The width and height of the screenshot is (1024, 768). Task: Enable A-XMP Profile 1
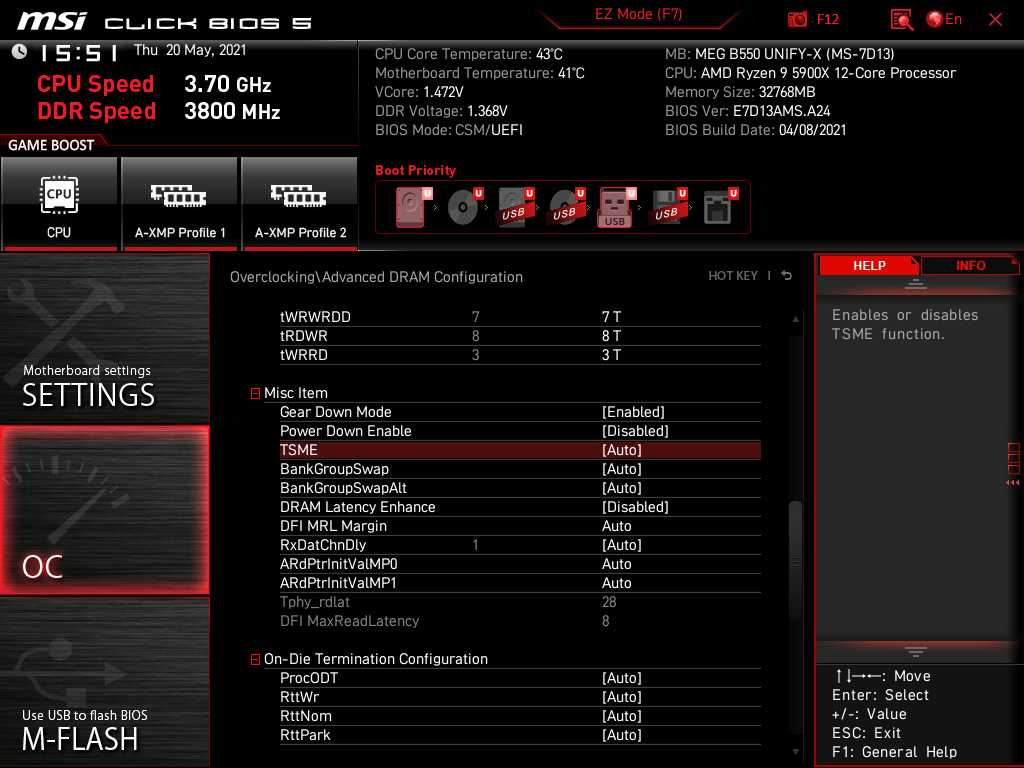tap(180, 204)
